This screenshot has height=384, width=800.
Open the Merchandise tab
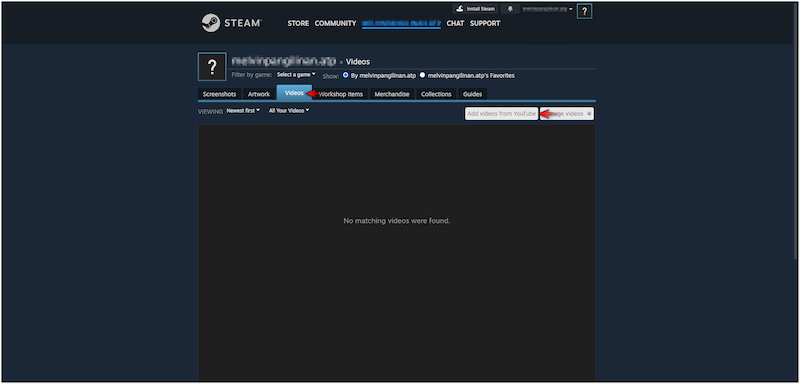392,94
